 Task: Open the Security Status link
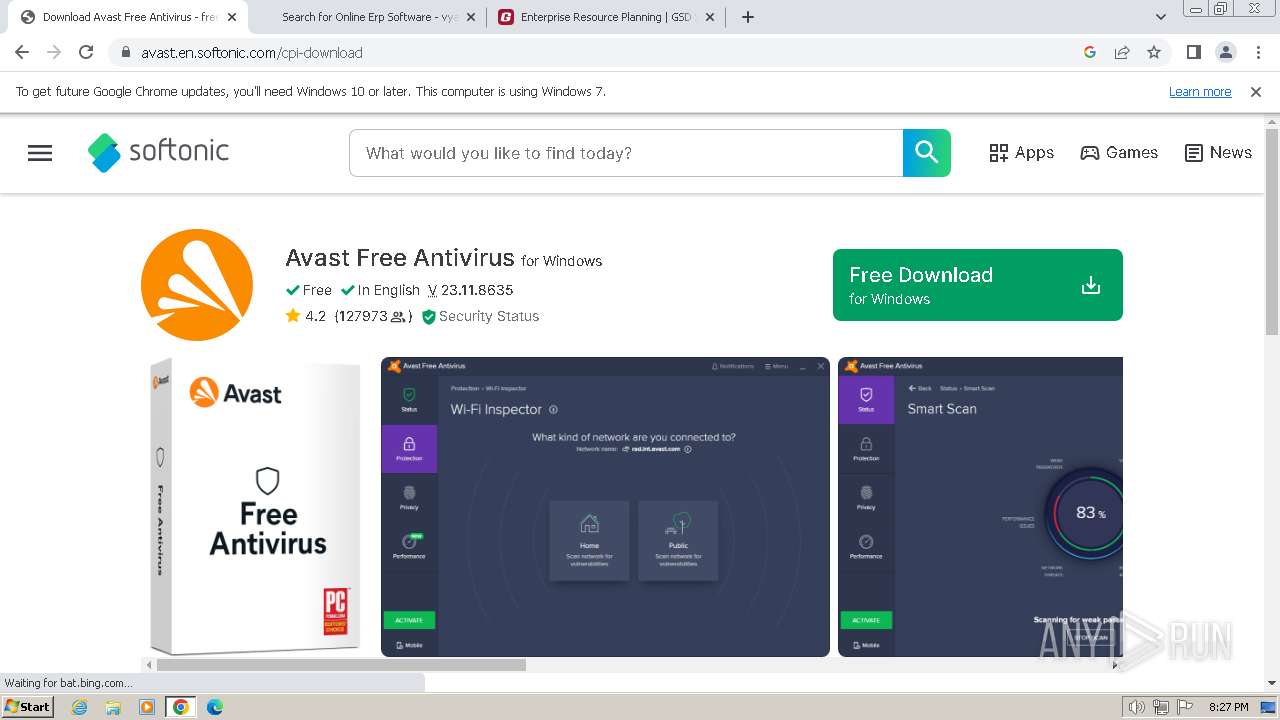480,316
